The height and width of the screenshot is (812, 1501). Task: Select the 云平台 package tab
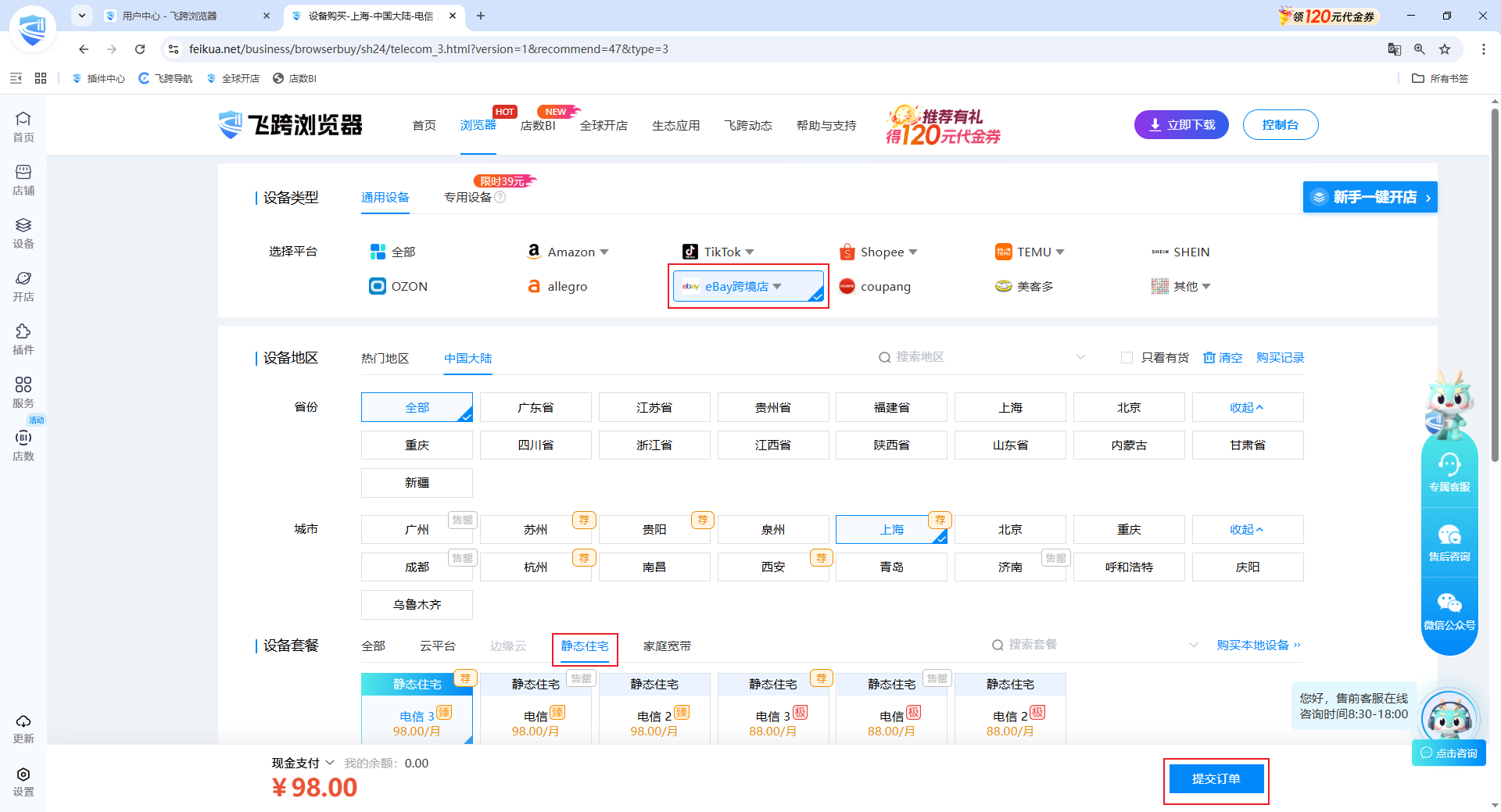(x=437, y=646)
